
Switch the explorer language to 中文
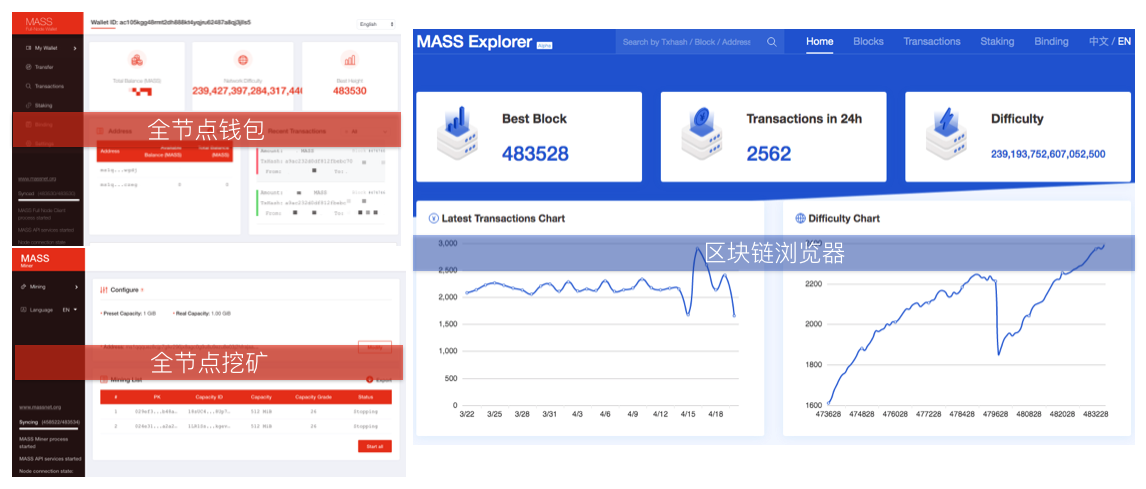pos(1098,42)
